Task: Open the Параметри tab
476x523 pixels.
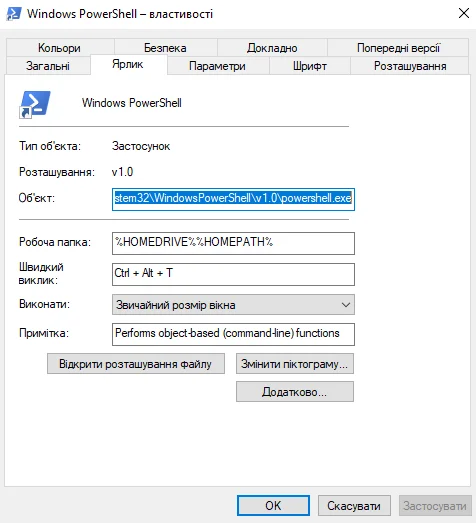Action: (217, 66)
